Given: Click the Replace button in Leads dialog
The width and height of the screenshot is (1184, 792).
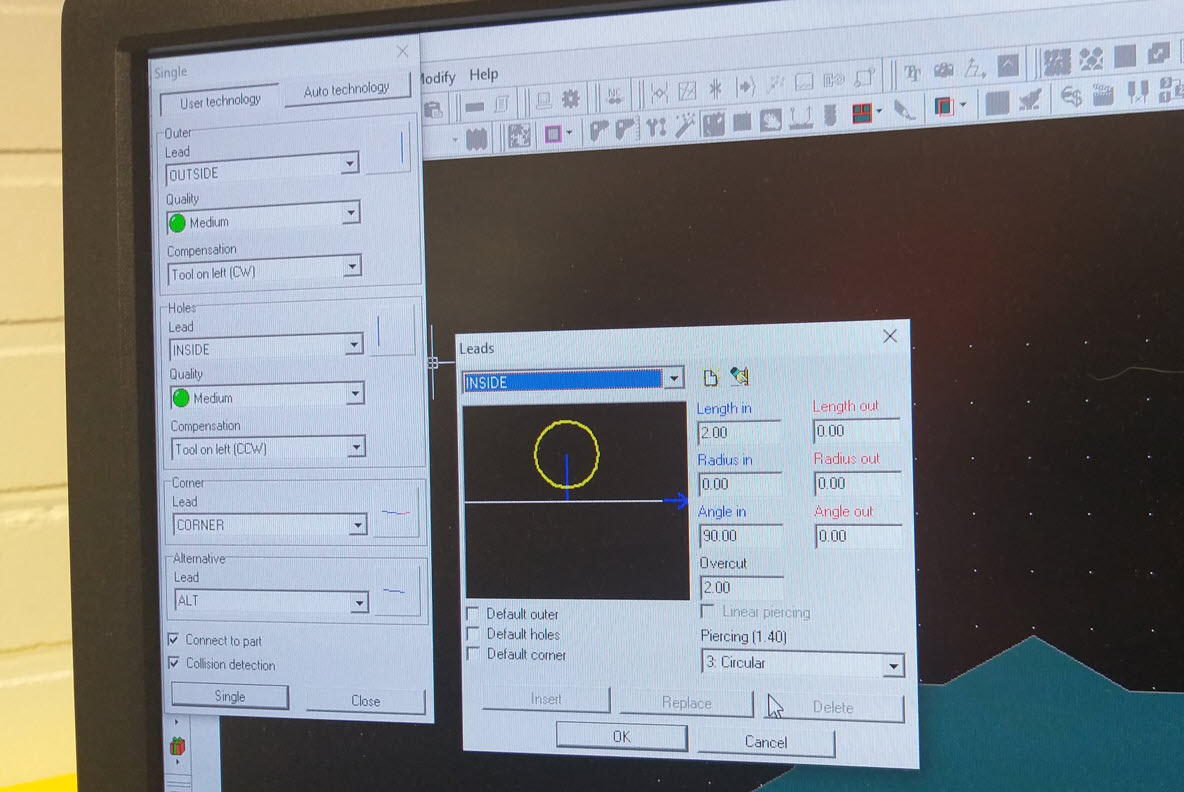Looking at the screenshot, I should click(686, 703).
